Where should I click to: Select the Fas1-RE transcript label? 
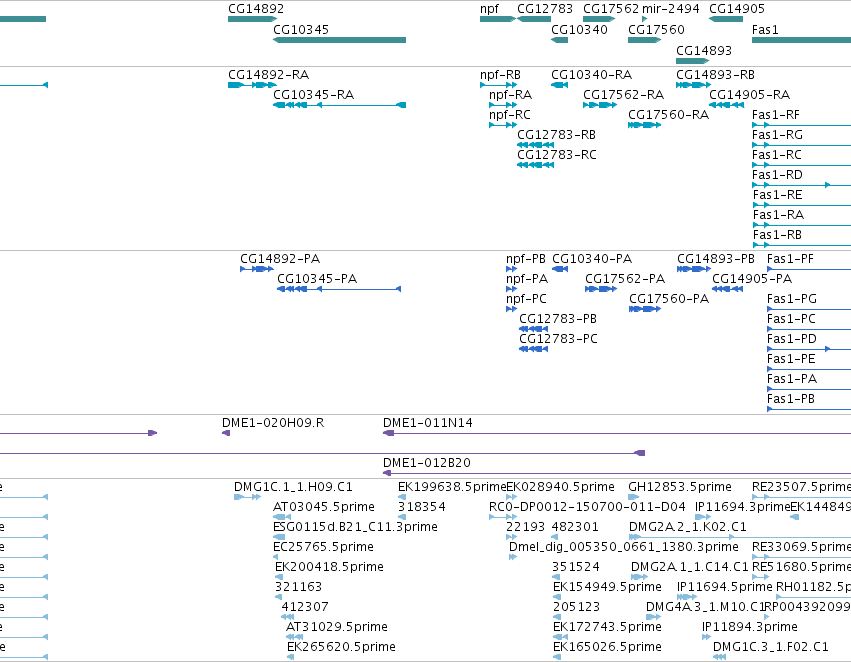click(x=777, y=195)
